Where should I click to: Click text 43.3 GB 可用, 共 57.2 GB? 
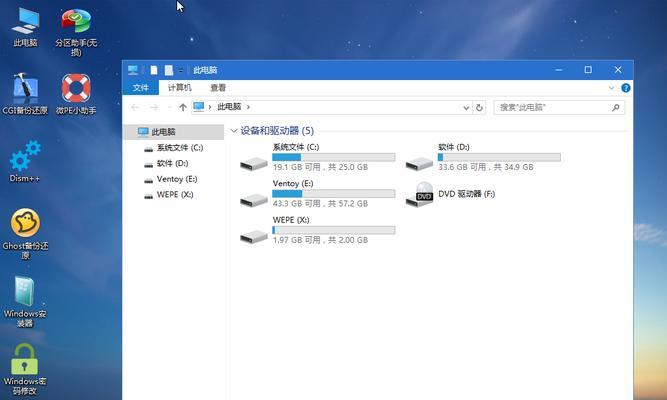click(x=320, y=204)
